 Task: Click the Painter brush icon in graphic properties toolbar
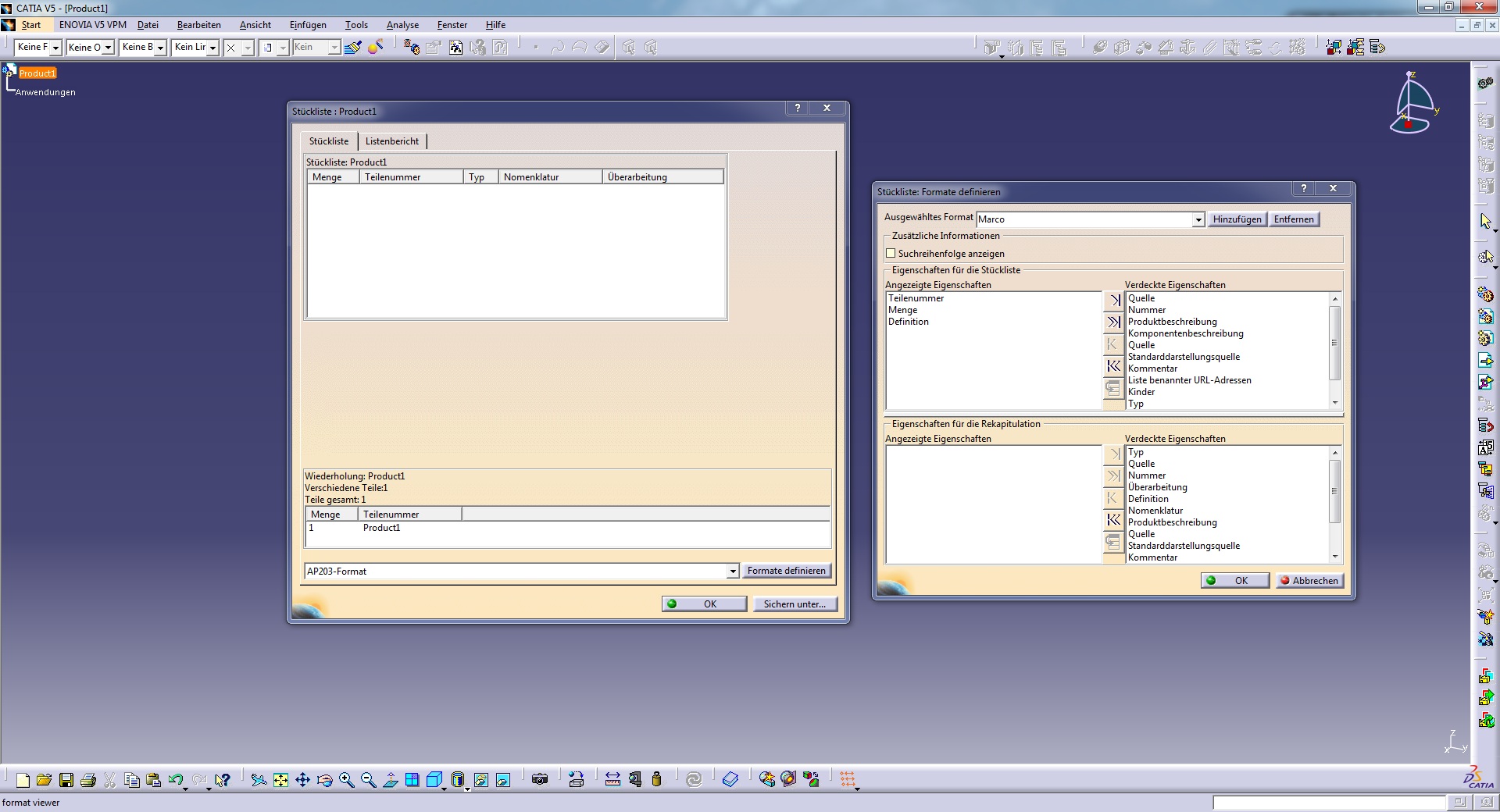[353, 48]
